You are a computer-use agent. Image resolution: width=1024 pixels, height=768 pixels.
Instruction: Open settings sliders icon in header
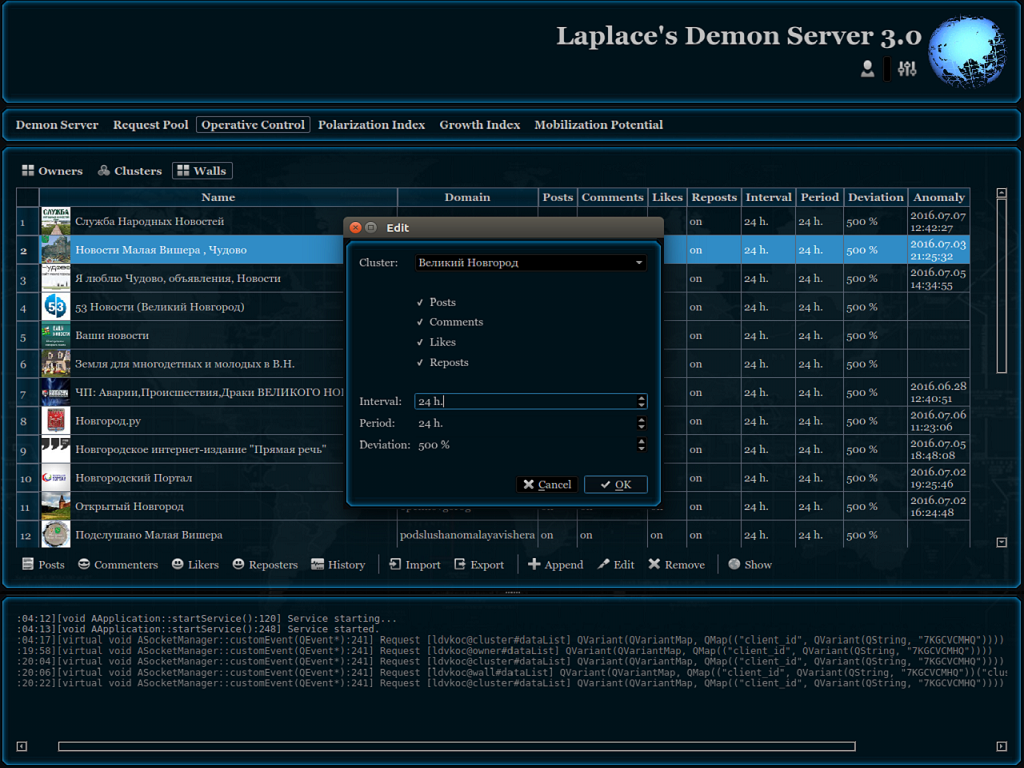coord(907,69)
